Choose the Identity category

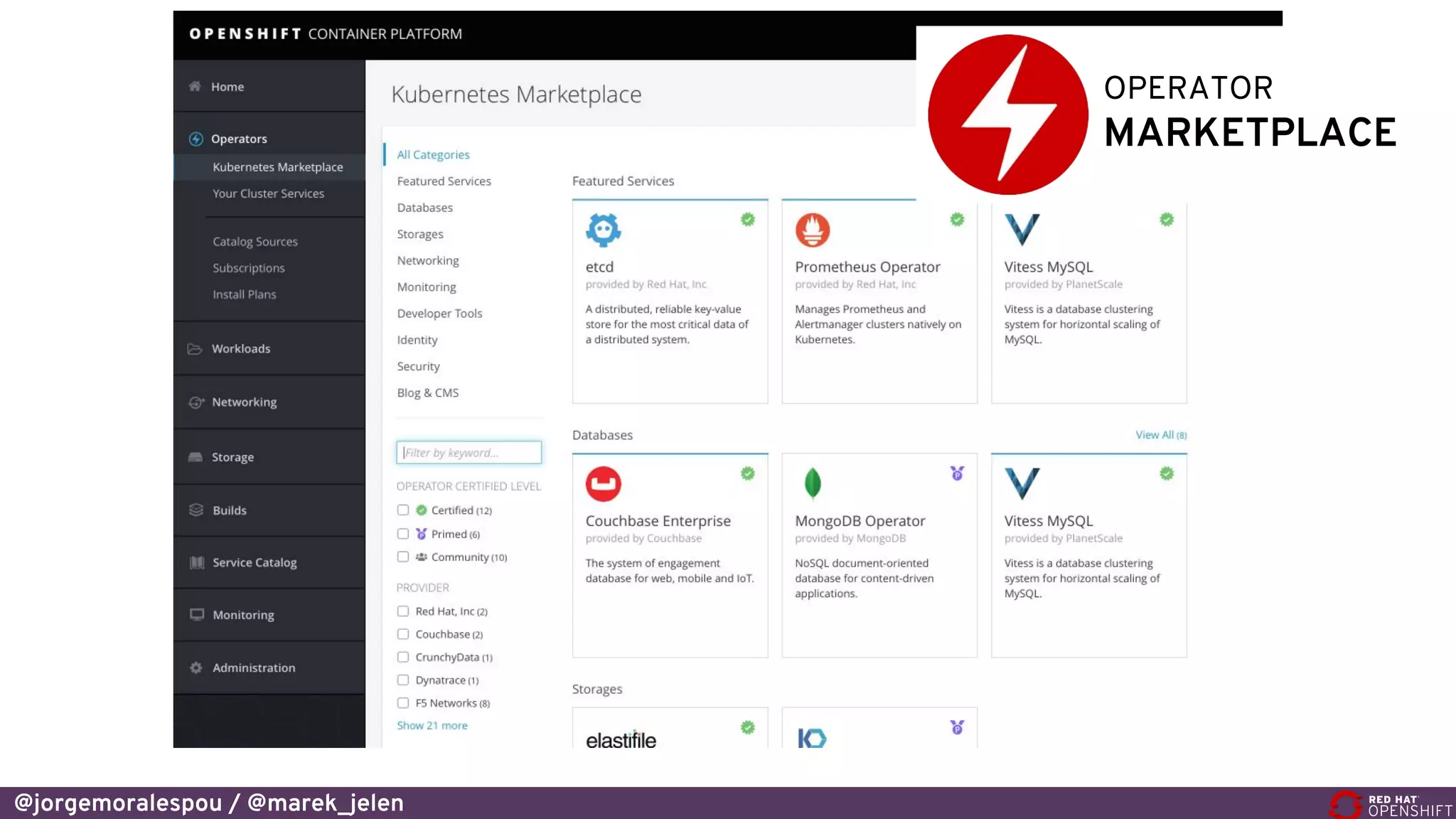[x=417, y=340]
